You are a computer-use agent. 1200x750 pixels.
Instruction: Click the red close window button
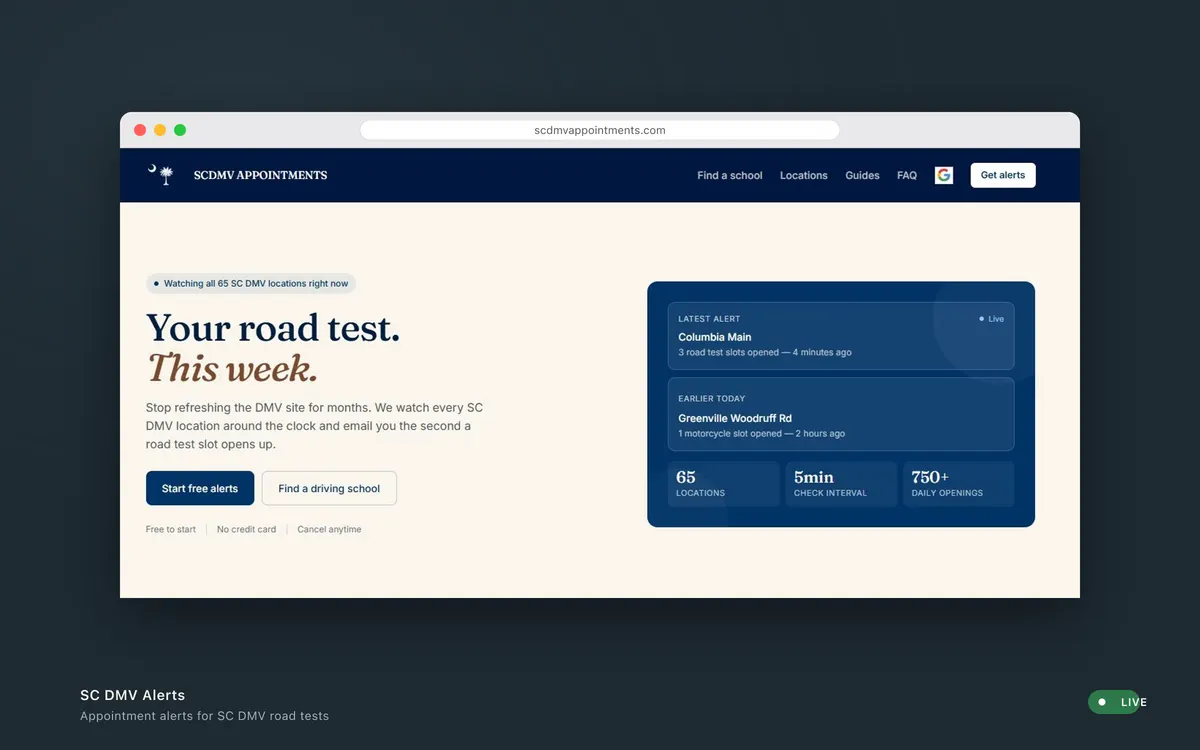click(x=140, y=130)
